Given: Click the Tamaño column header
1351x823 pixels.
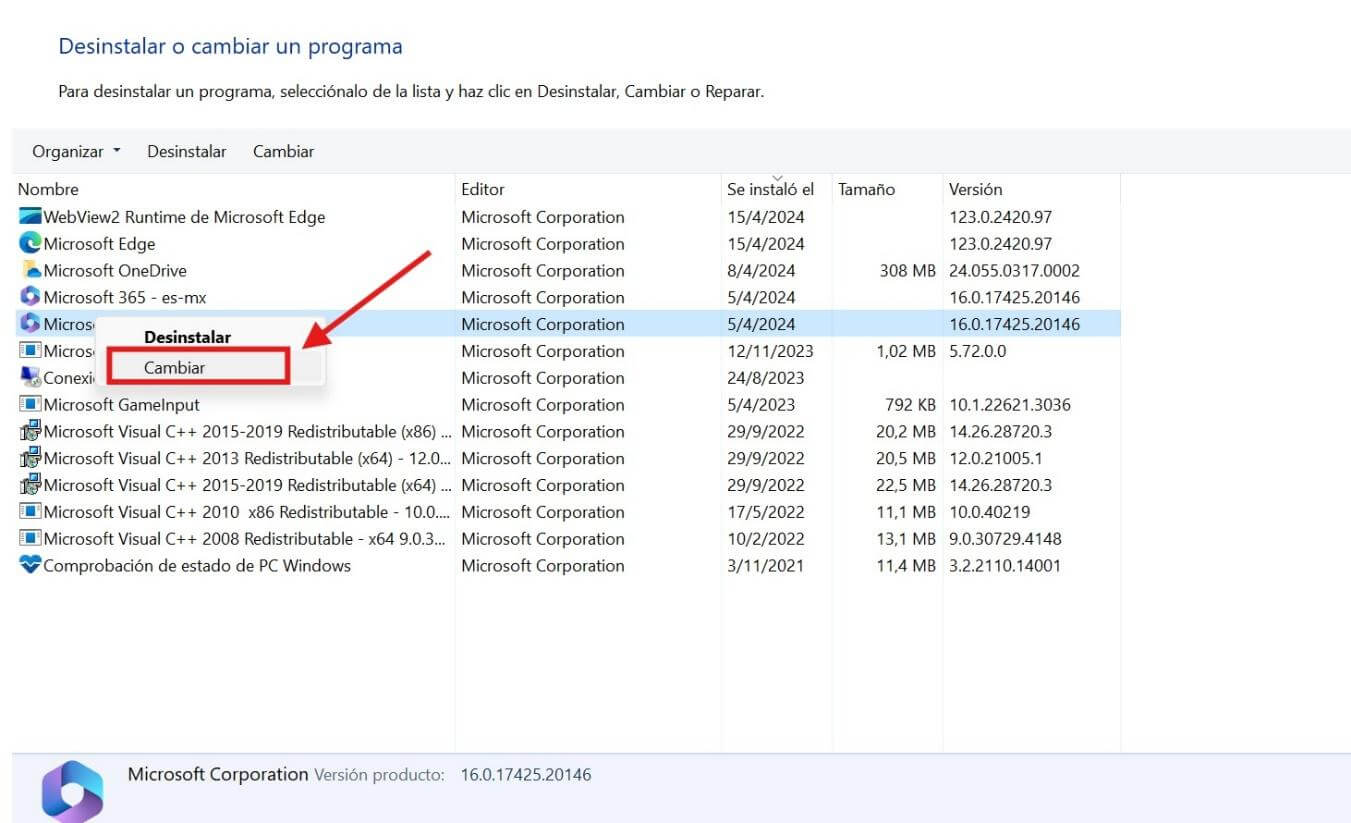Looking at the screenshot, I should pyautogui.click(x=866, y=189).
